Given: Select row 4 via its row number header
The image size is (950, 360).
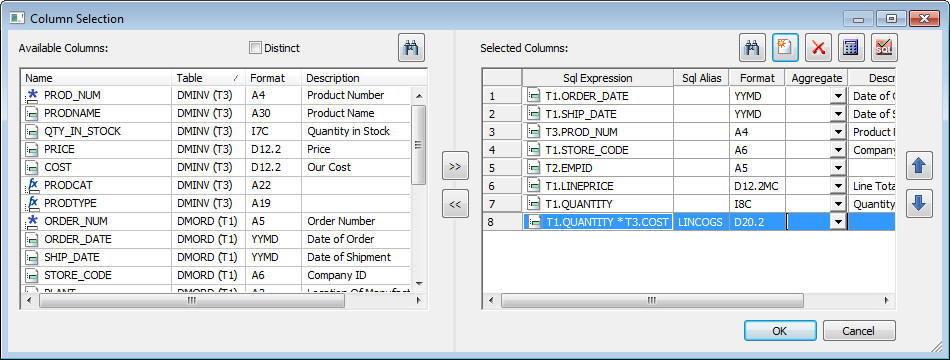Looking at the screenshot, I should click(x=502, y=150).
